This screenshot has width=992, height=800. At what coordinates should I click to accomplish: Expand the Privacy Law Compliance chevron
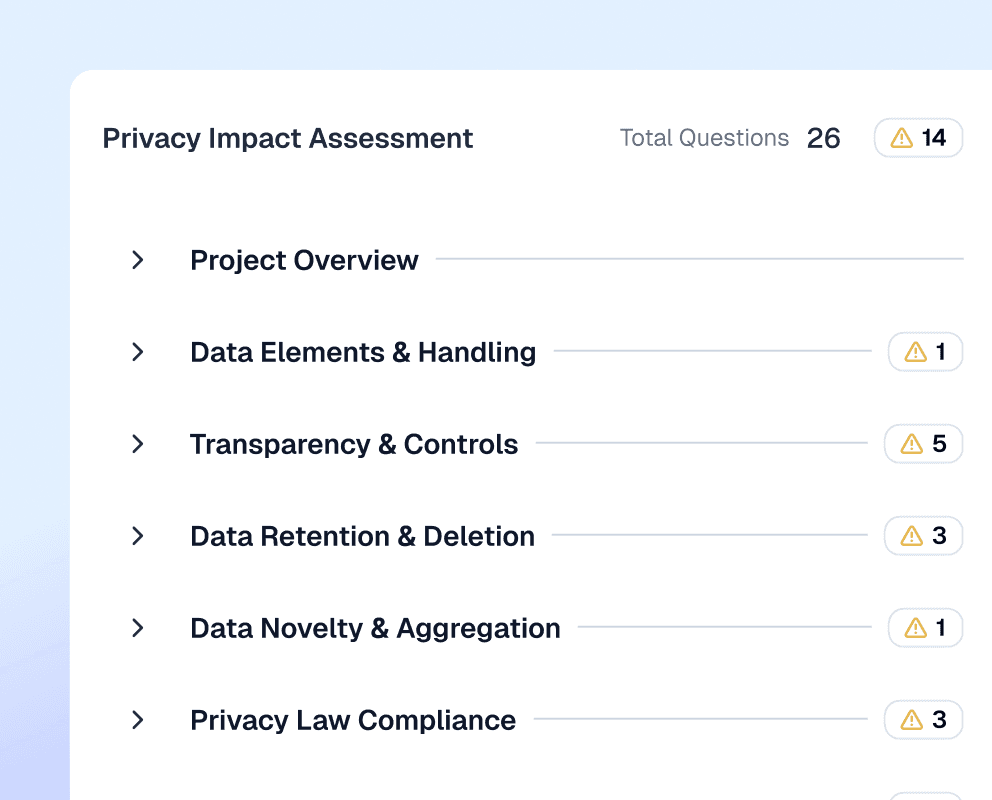coord(138,720)
